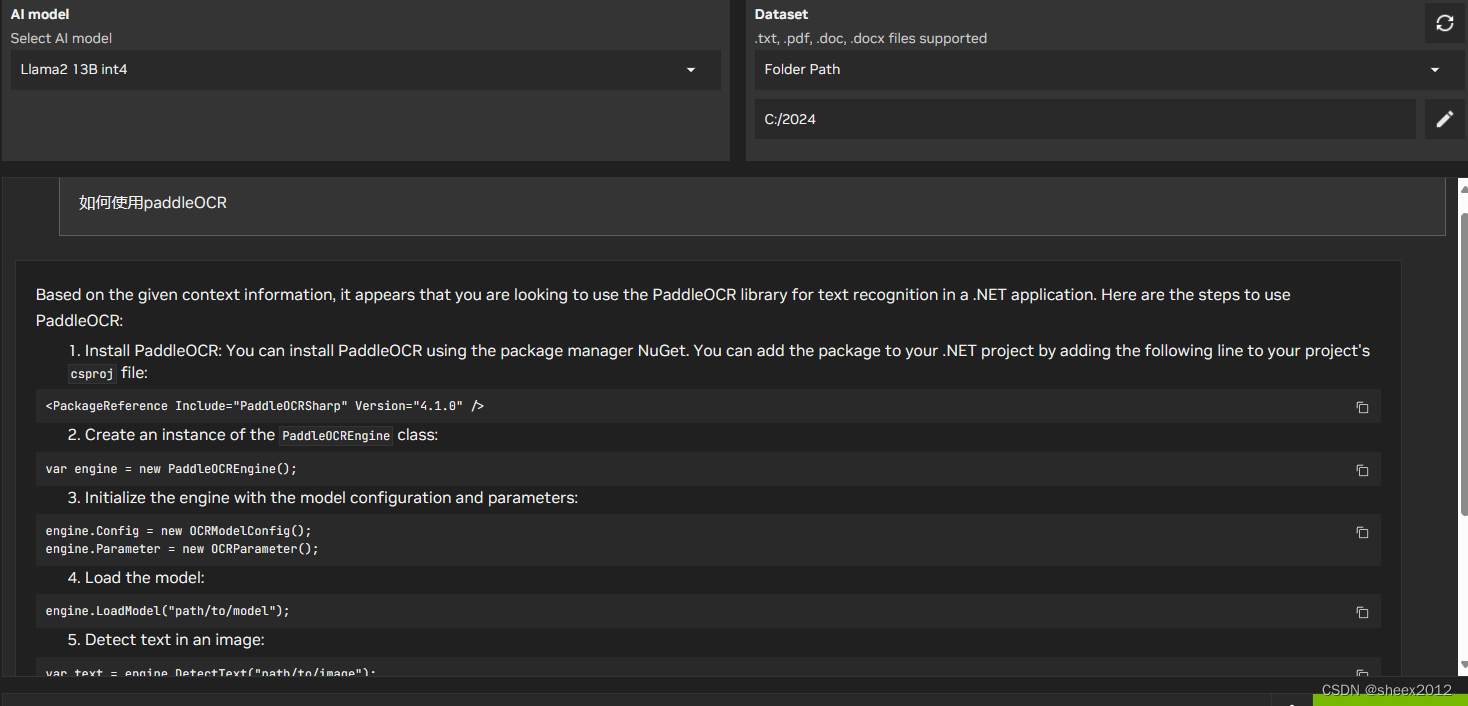Click the 'Select AI model' label
The image size is (1468, 706).
pyautogui.click(x=61, y=39)
